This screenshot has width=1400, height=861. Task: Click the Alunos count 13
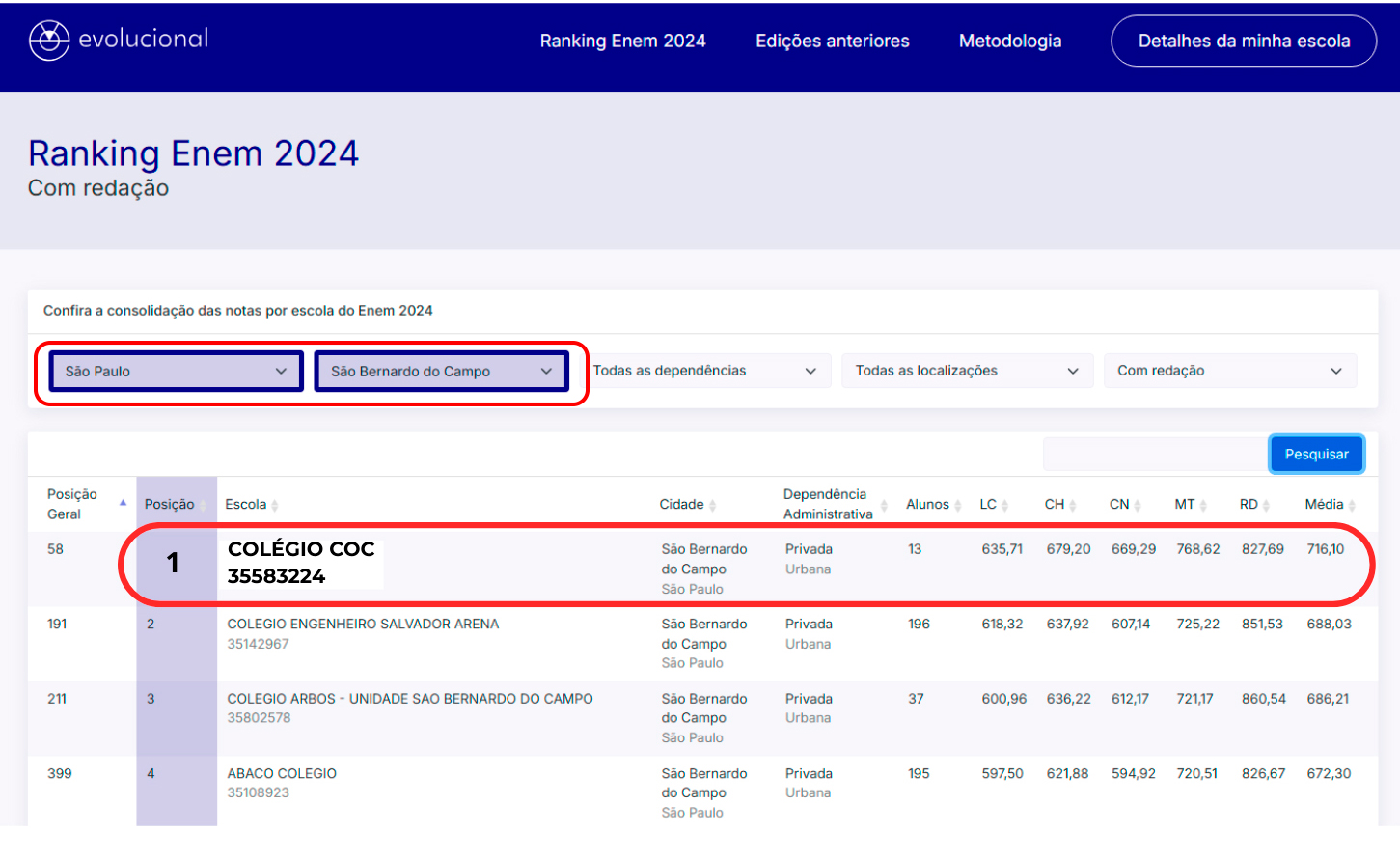(915, 549)
